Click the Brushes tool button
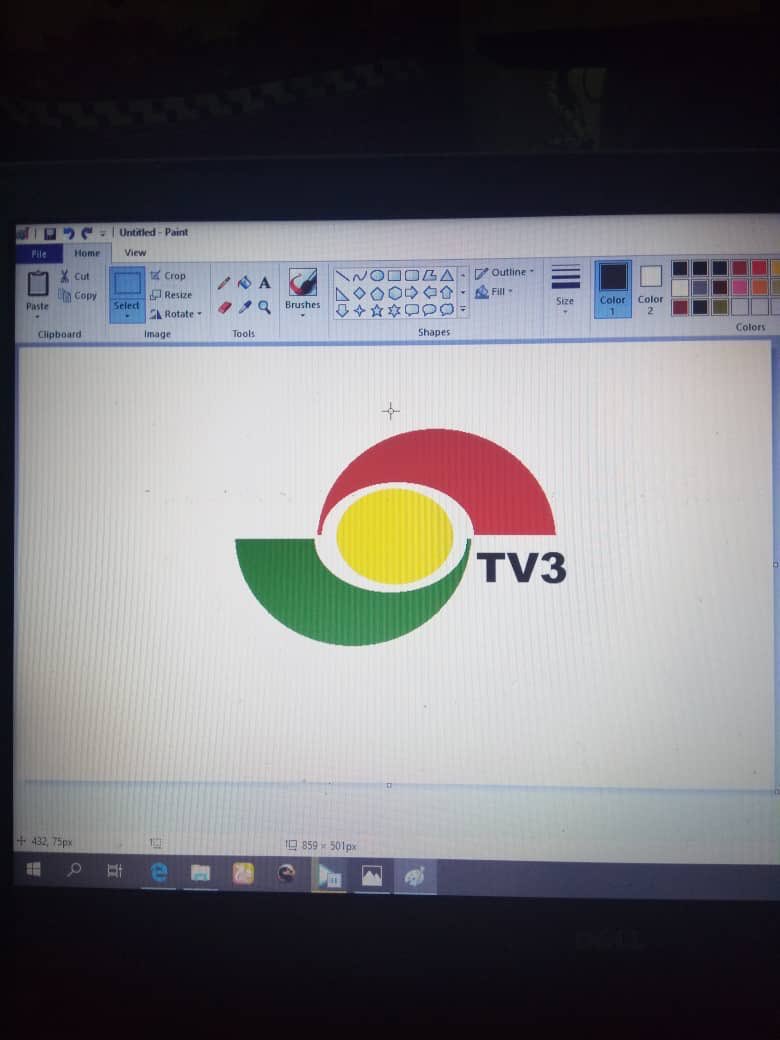The width and height of the screenshot is (780, 1040). (x=302, y=289)
